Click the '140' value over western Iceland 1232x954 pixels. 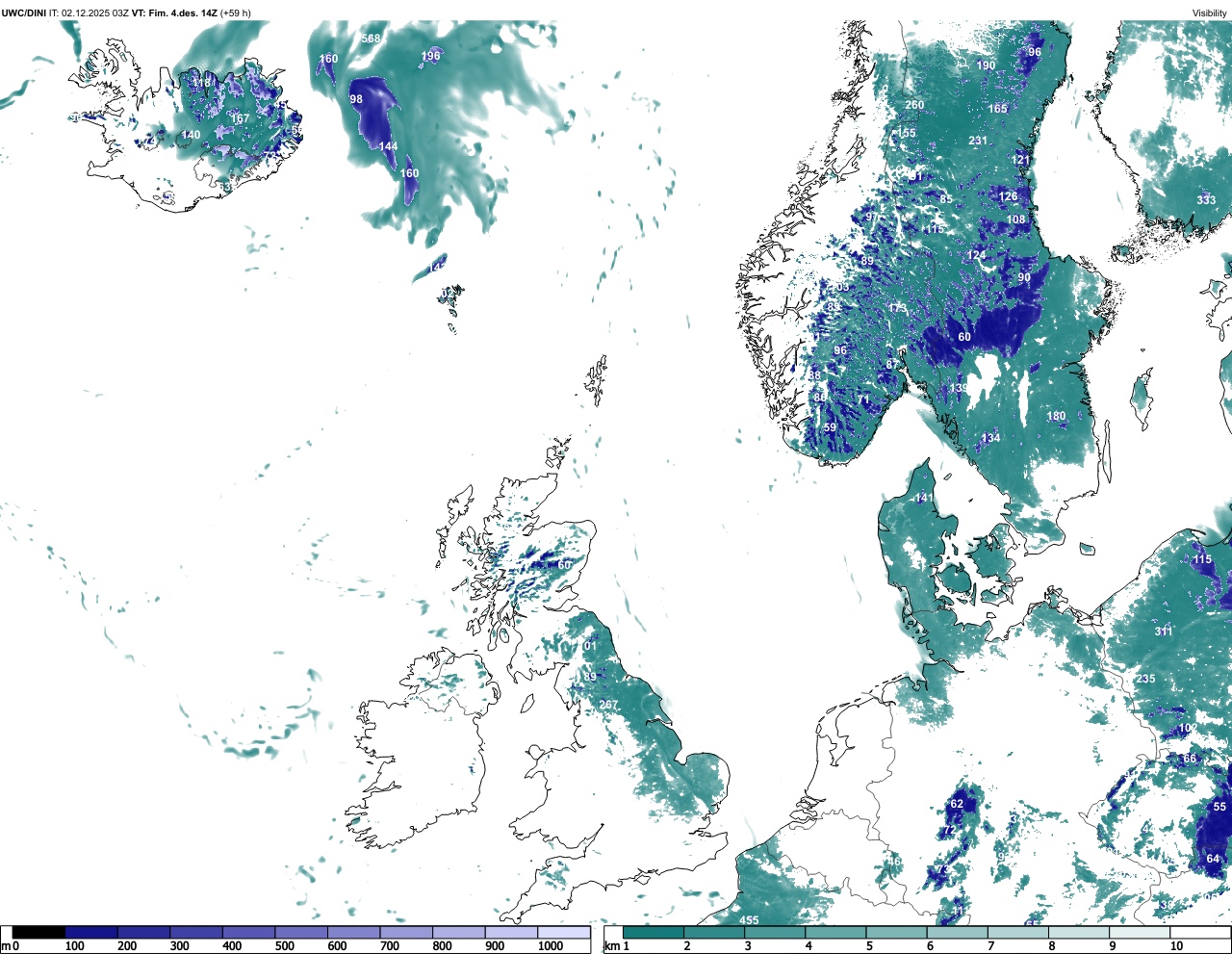click(x=192, y=135)
